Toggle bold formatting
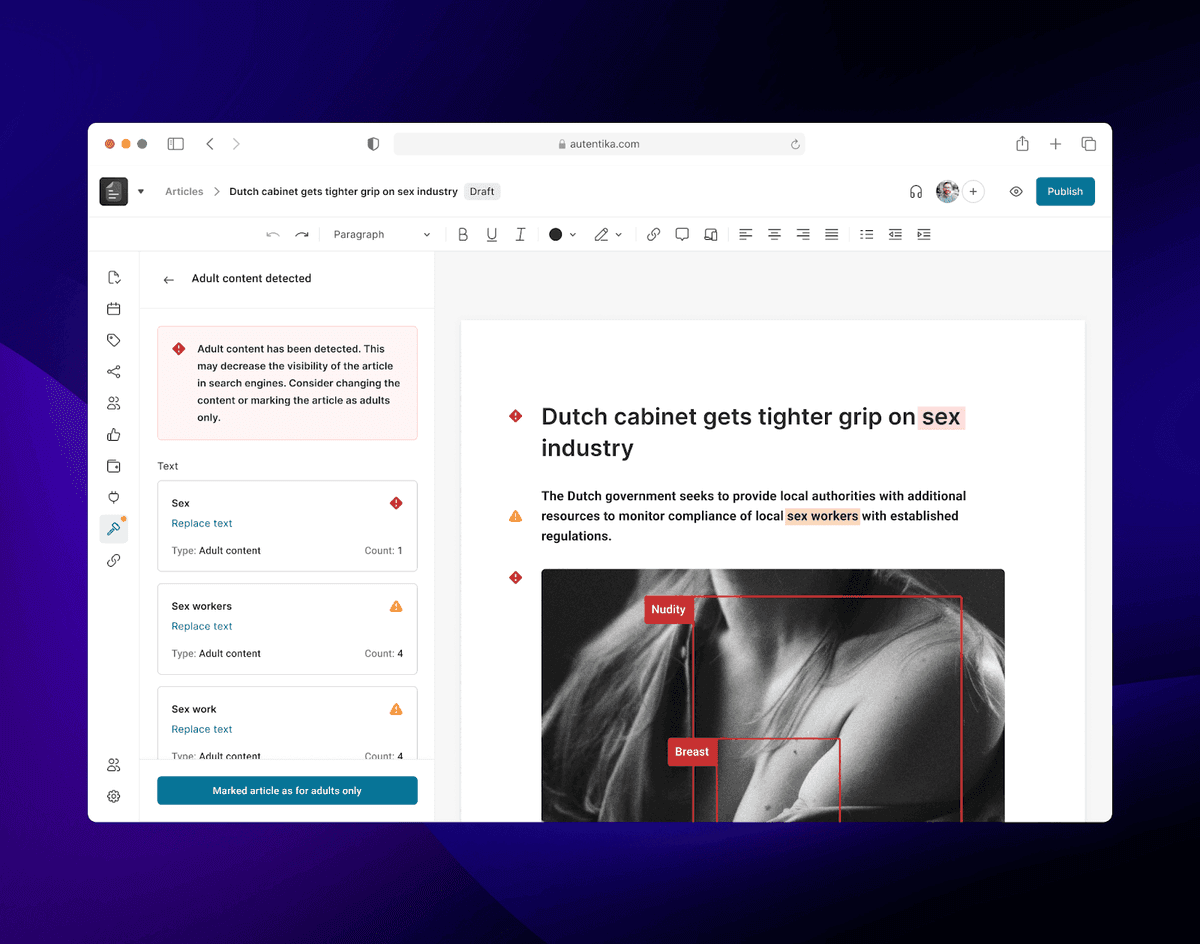The height and width of the screenshot is (944, 1200). coord(463,234)
